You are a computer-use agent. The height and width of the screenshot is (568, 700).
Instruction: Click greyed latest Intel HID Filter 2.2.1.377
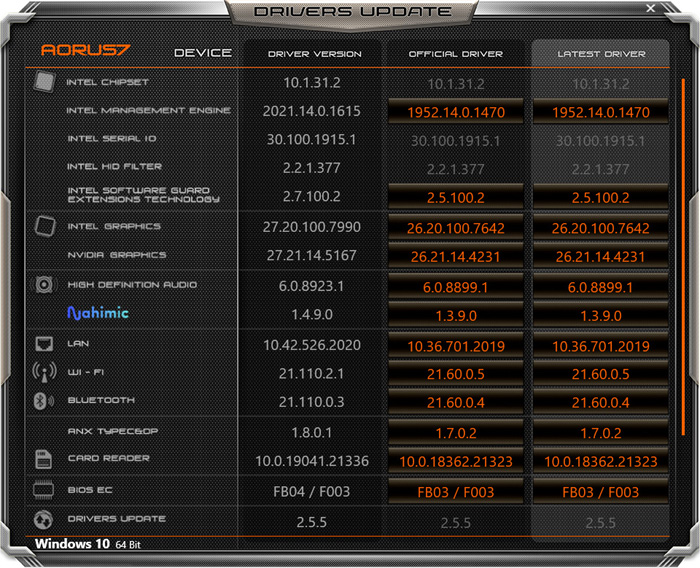tap(601, 169)
